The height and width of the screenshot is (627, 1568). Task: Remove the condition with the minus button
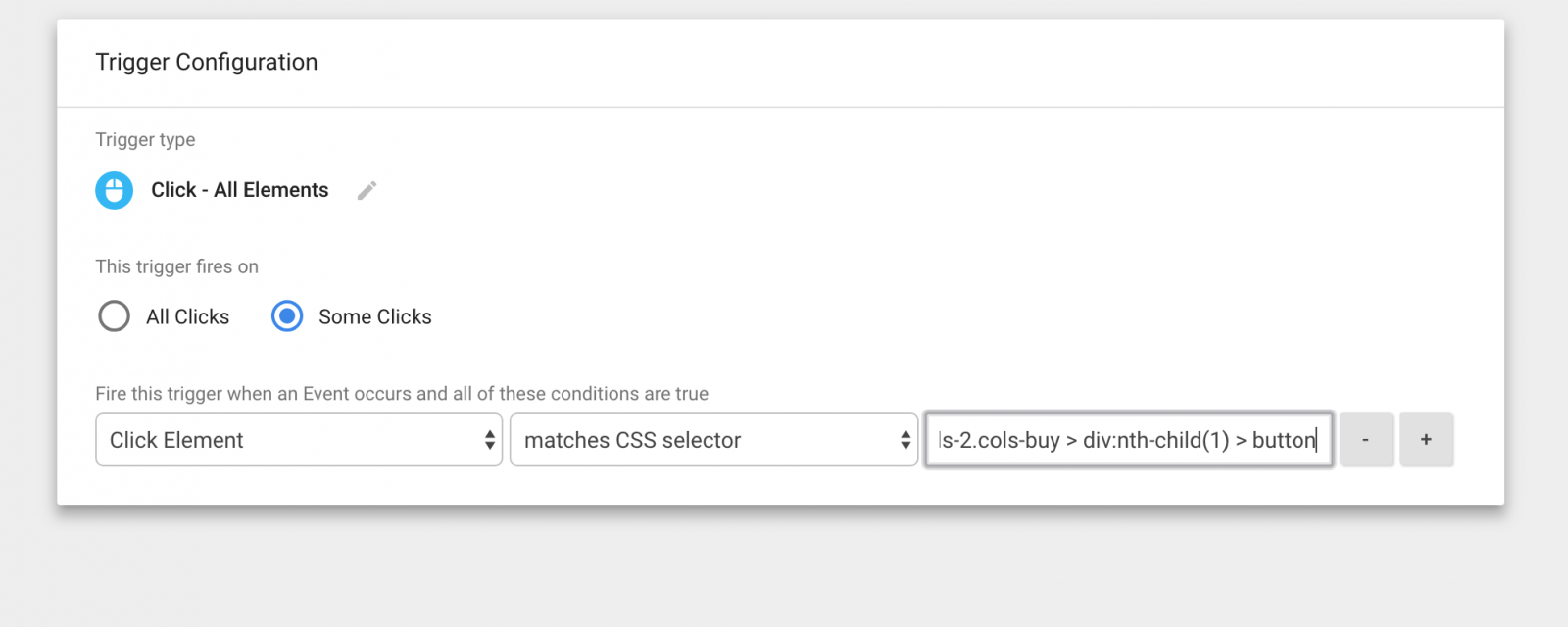[x=1366, y=440]
